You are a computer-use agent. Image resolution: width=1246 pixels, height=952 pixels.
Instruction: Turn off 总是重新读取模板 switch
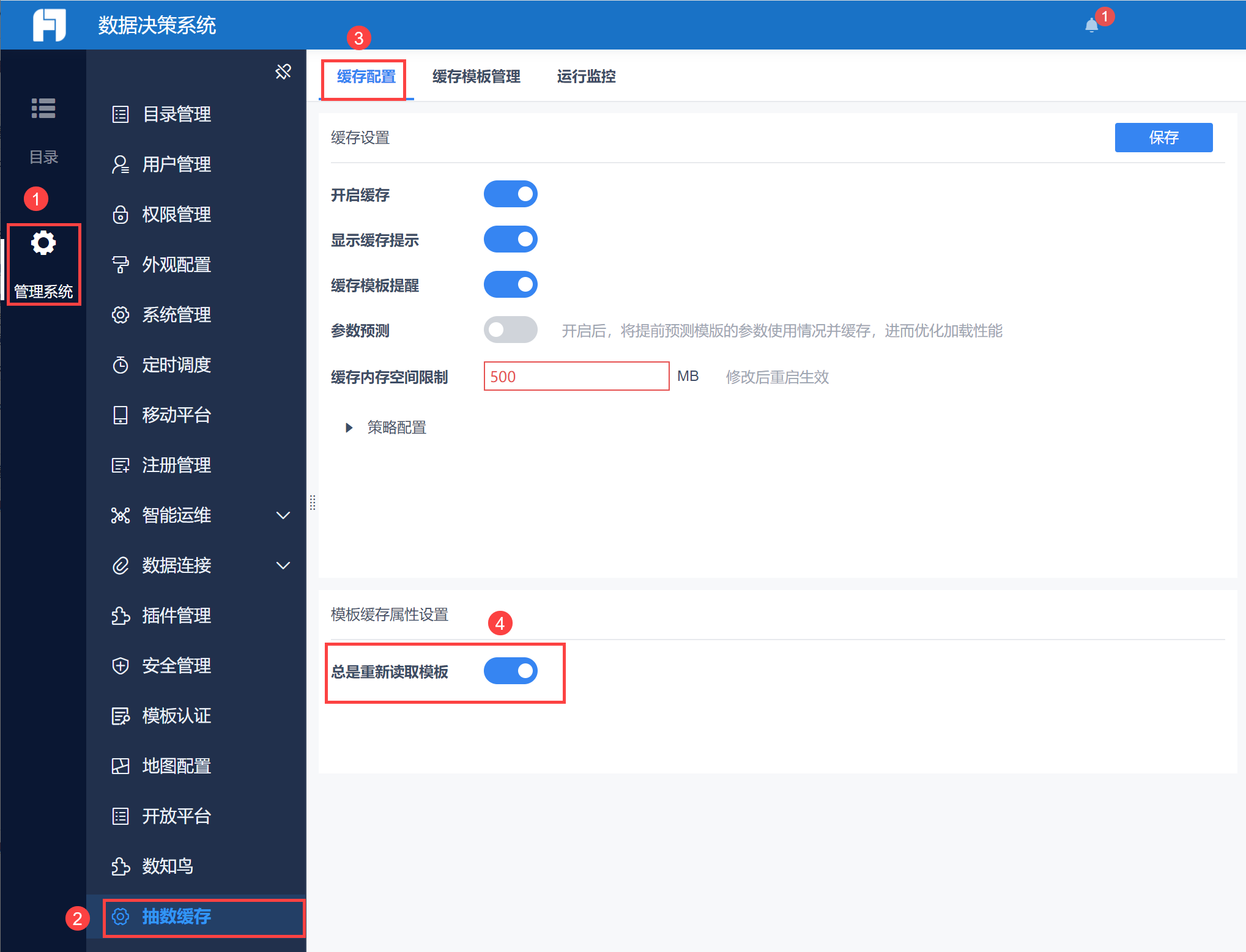coord(510,671)
